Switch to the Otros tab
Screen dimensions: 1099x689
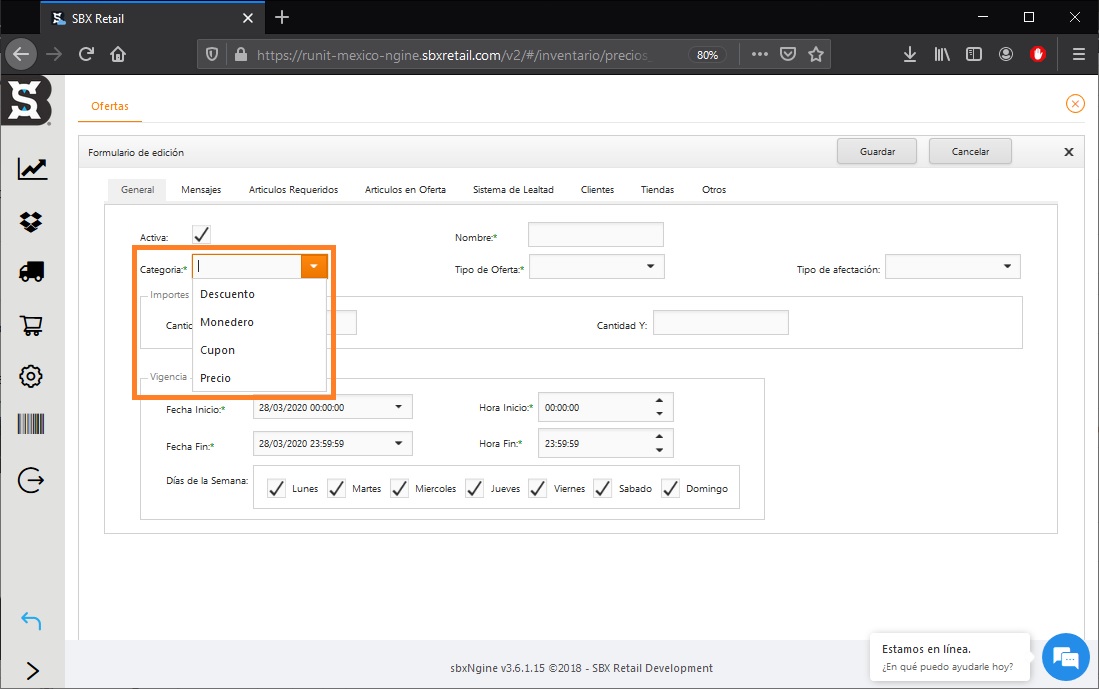click(714, 190)
